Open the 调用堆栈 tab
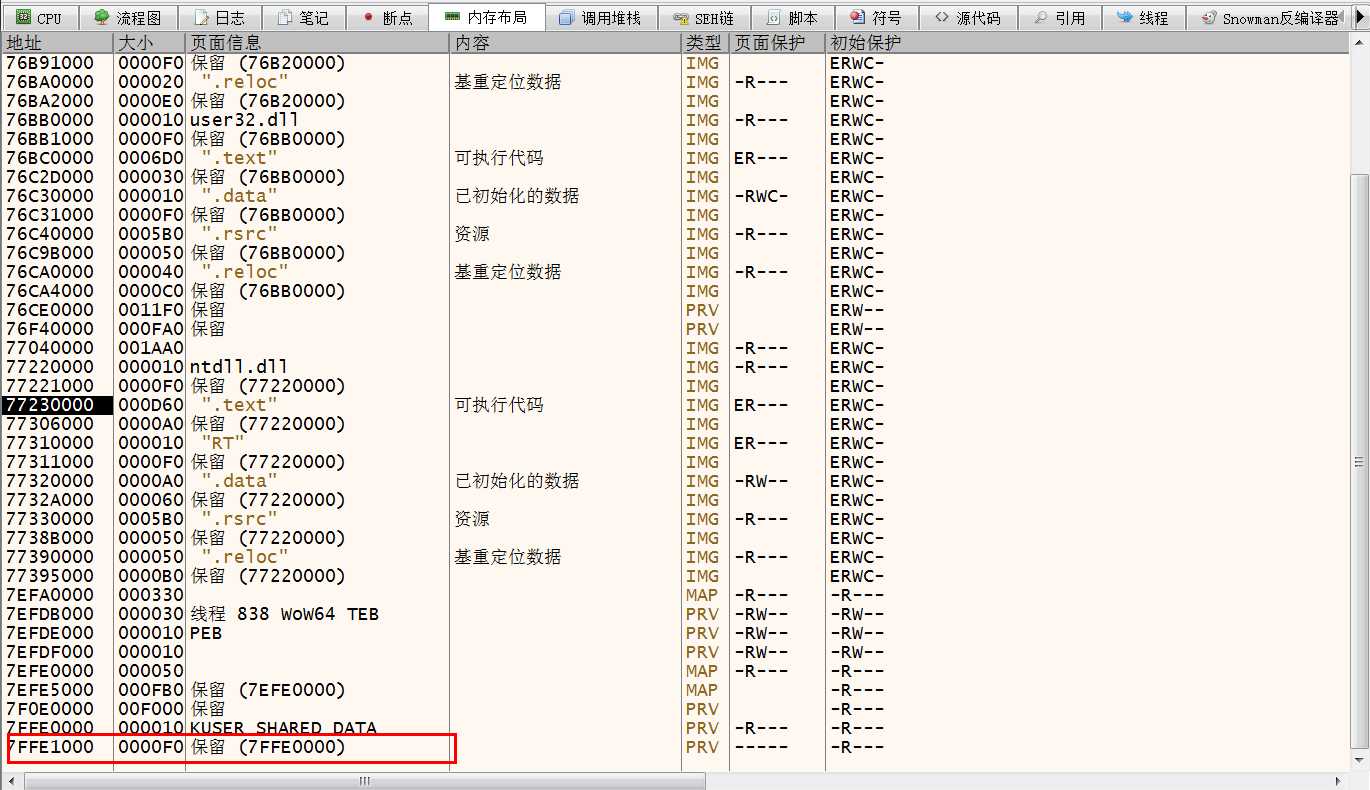 (600, 17)
